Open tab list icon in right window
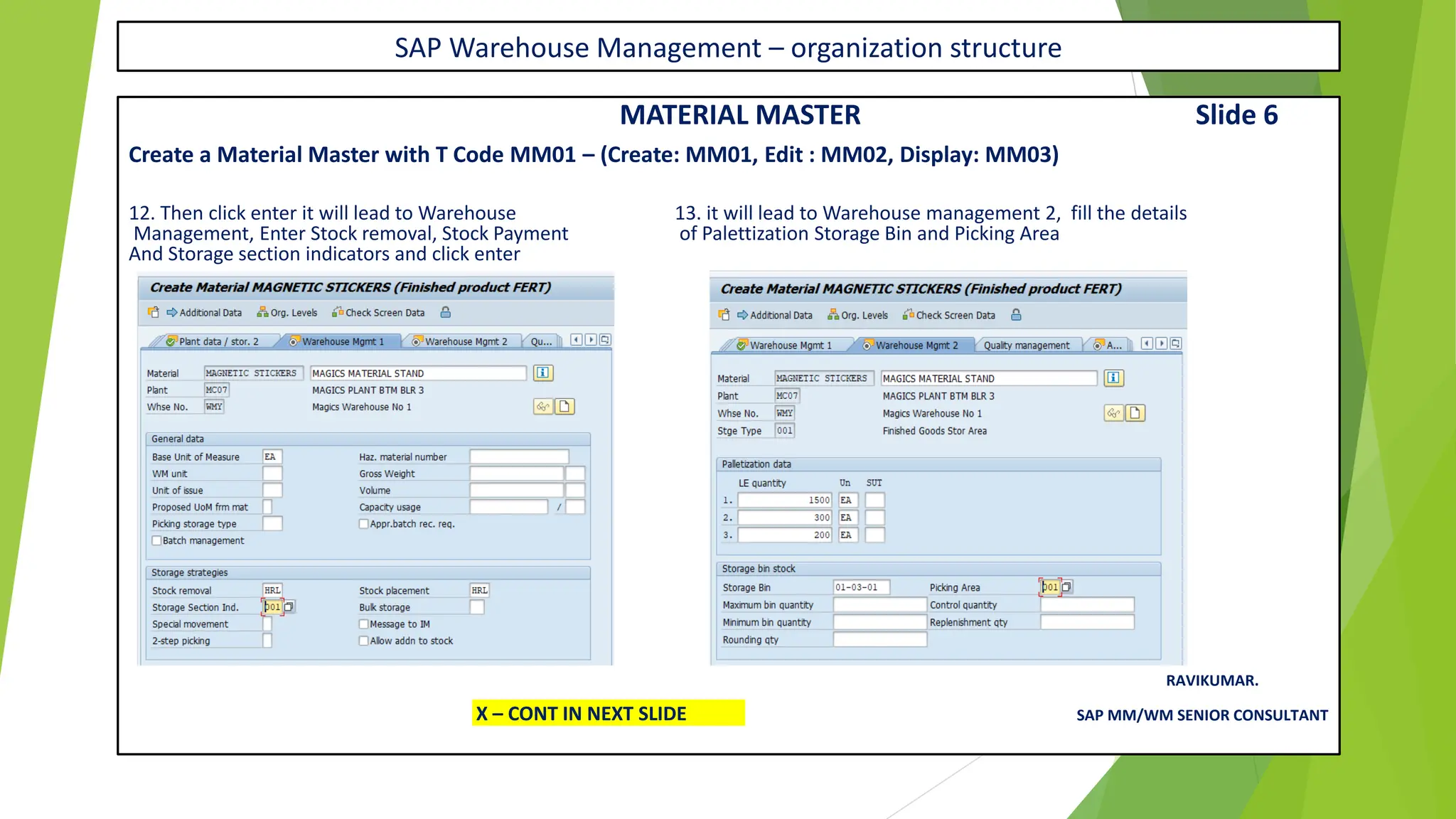Image resolution: width=1456 pixels, height=819 pixels. point(1175,343)
